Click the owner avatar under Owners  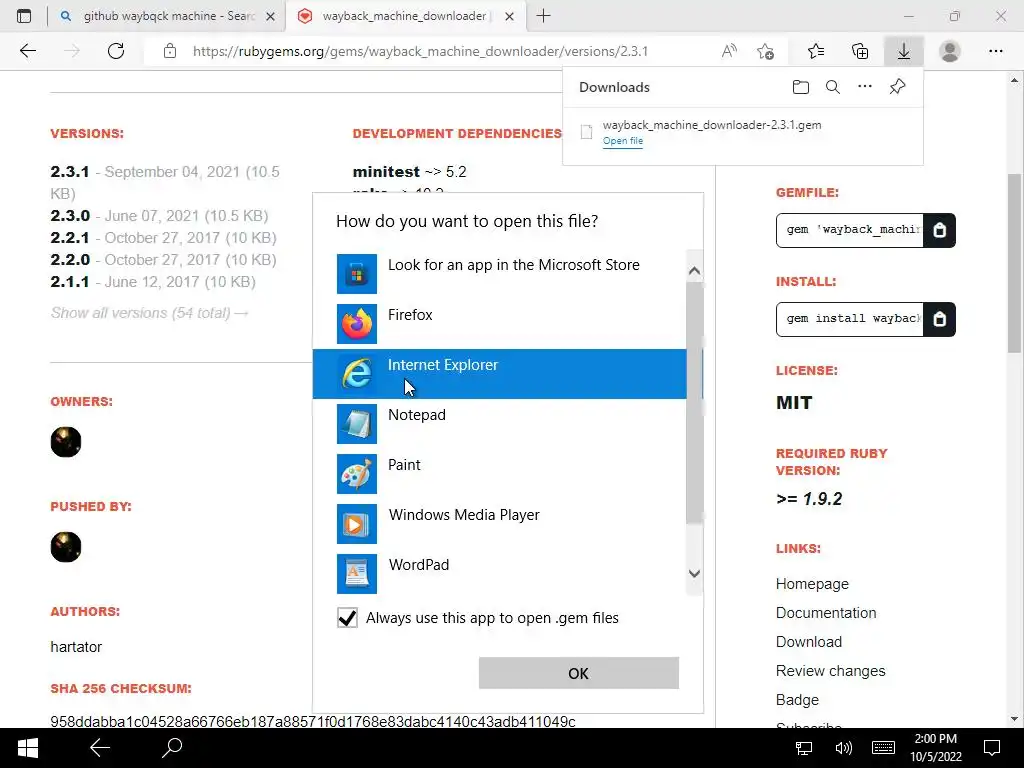(x=66, y=442)
